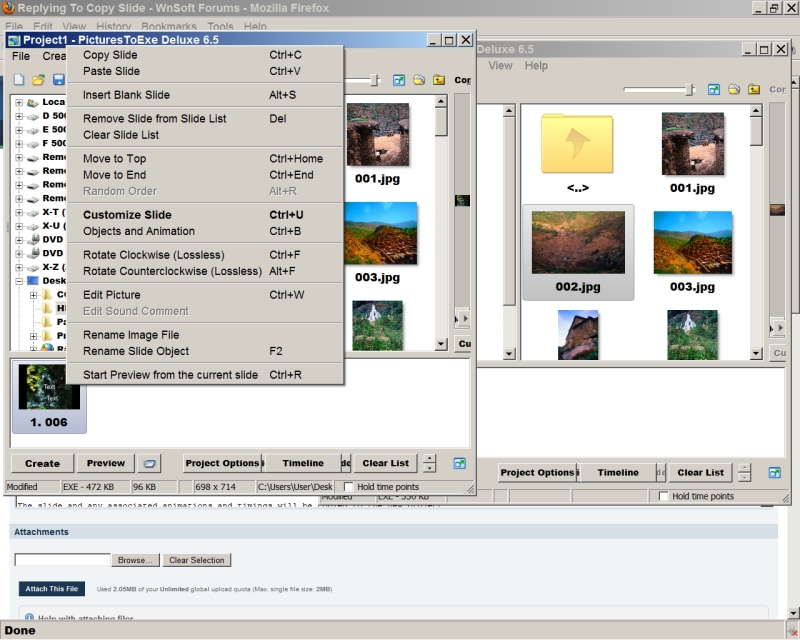Image resolution: width=800 pixels, height=640 pixels.
Task: Toggle Hold time points checkbox in back window
Action: click(663, 496)
